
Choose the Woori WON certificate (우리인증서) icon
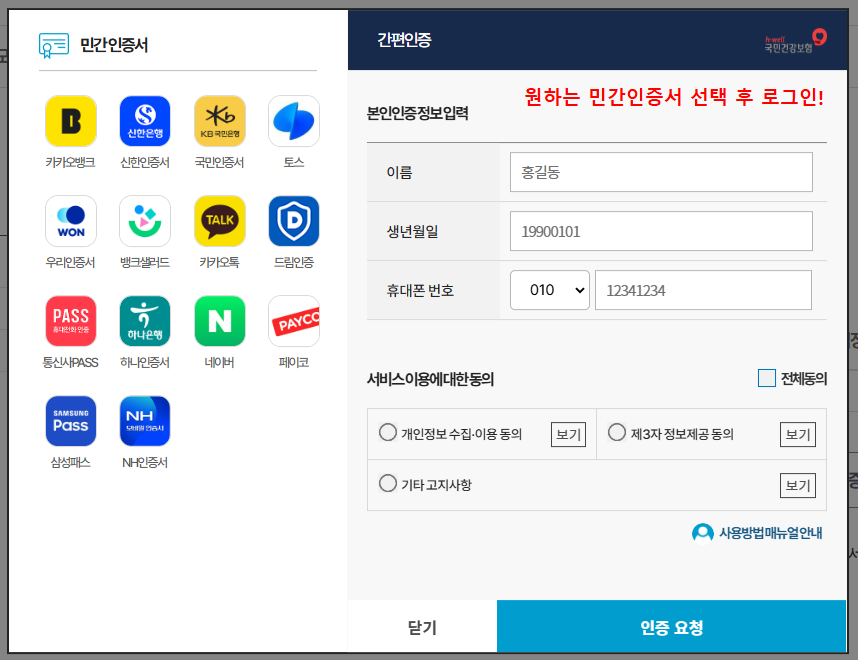71,221
